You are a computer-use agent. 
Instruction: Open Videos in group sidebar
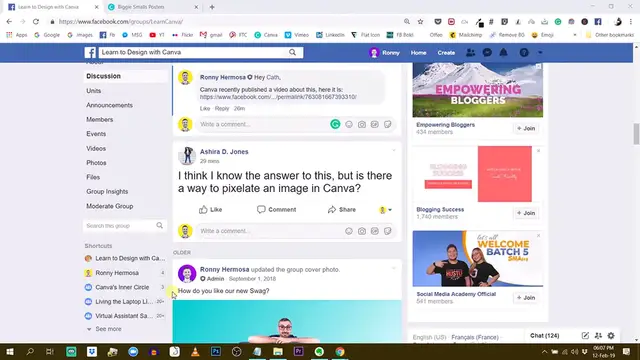(x=96, y=149)
